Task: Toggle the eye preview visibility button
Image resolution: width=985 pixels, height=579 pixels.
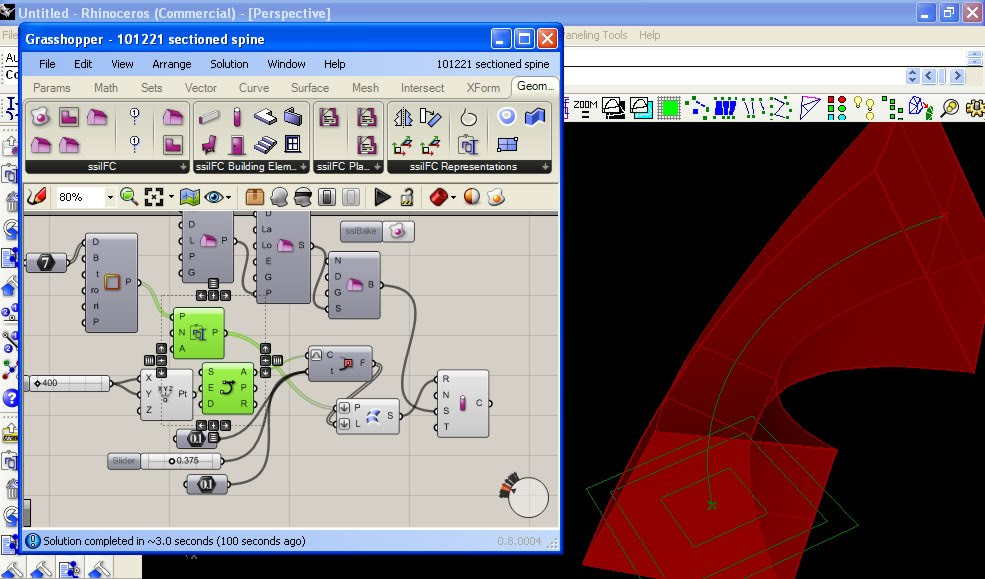Action: (x=214, y=197)
